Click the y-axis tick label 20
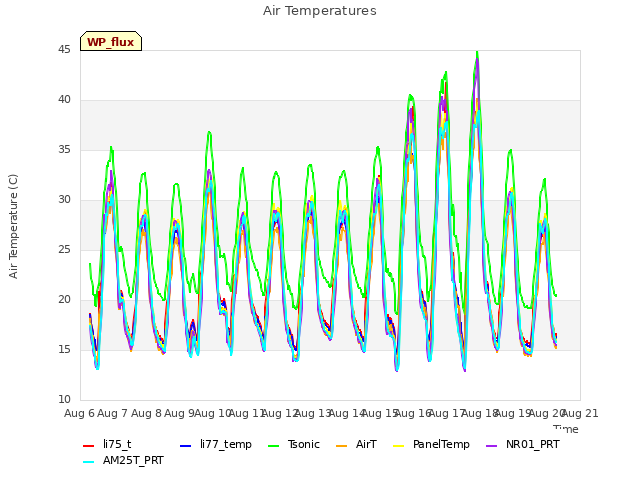 point(64,300)
